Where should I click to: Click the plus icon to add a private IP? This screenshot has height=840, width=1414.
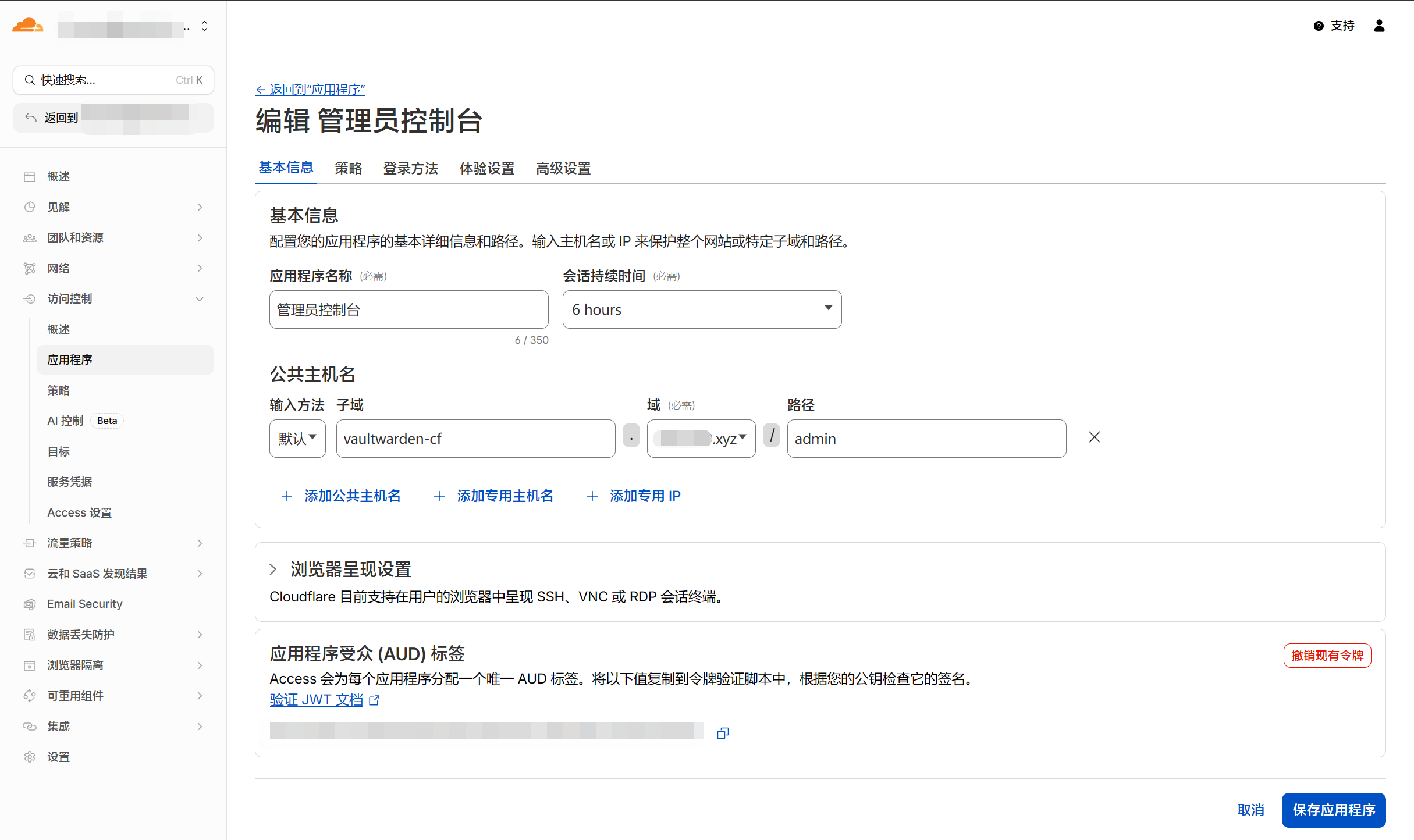[592, 496]
